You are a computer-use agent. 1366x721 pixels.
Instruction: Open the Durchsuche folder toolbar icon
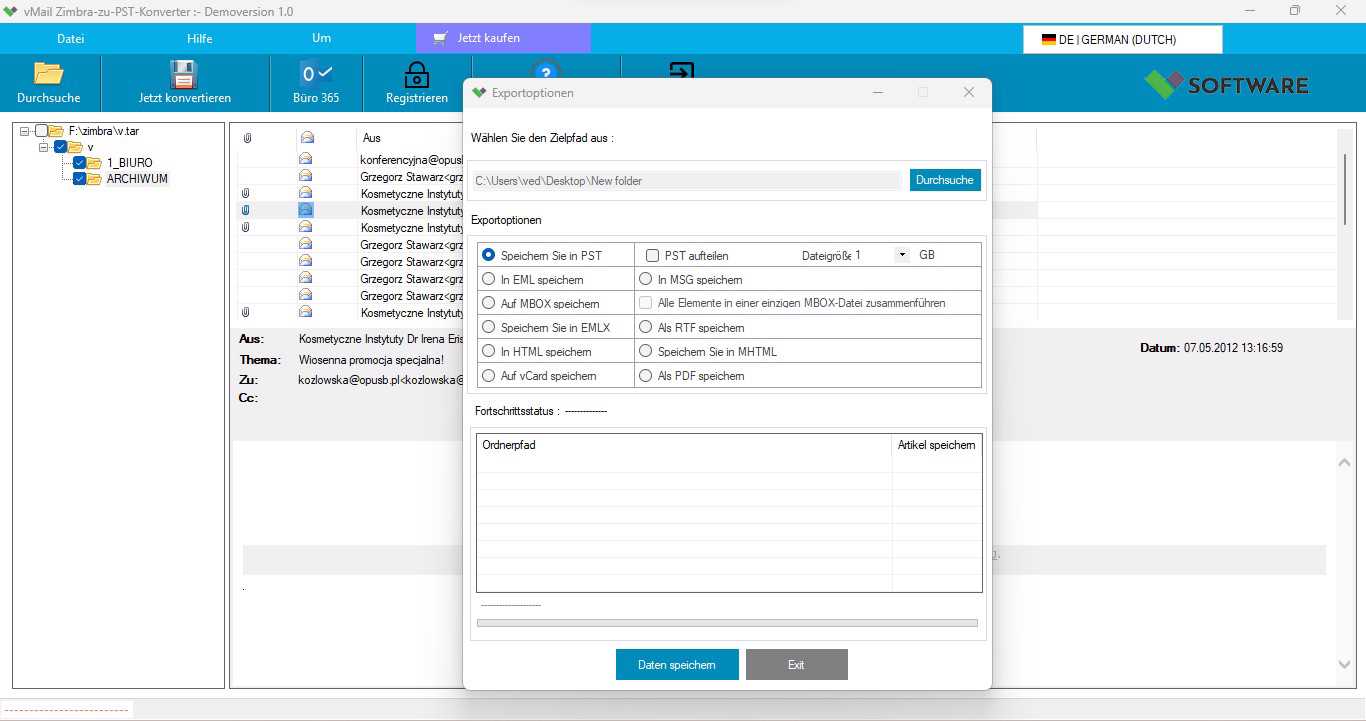click(x=49, y=74)
